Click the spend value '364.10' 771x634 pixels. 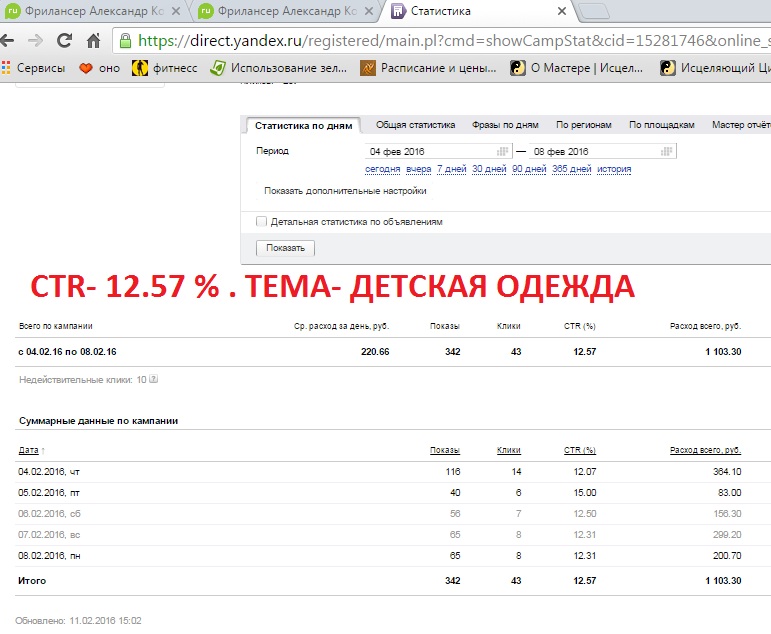click(x=727, y=472)
